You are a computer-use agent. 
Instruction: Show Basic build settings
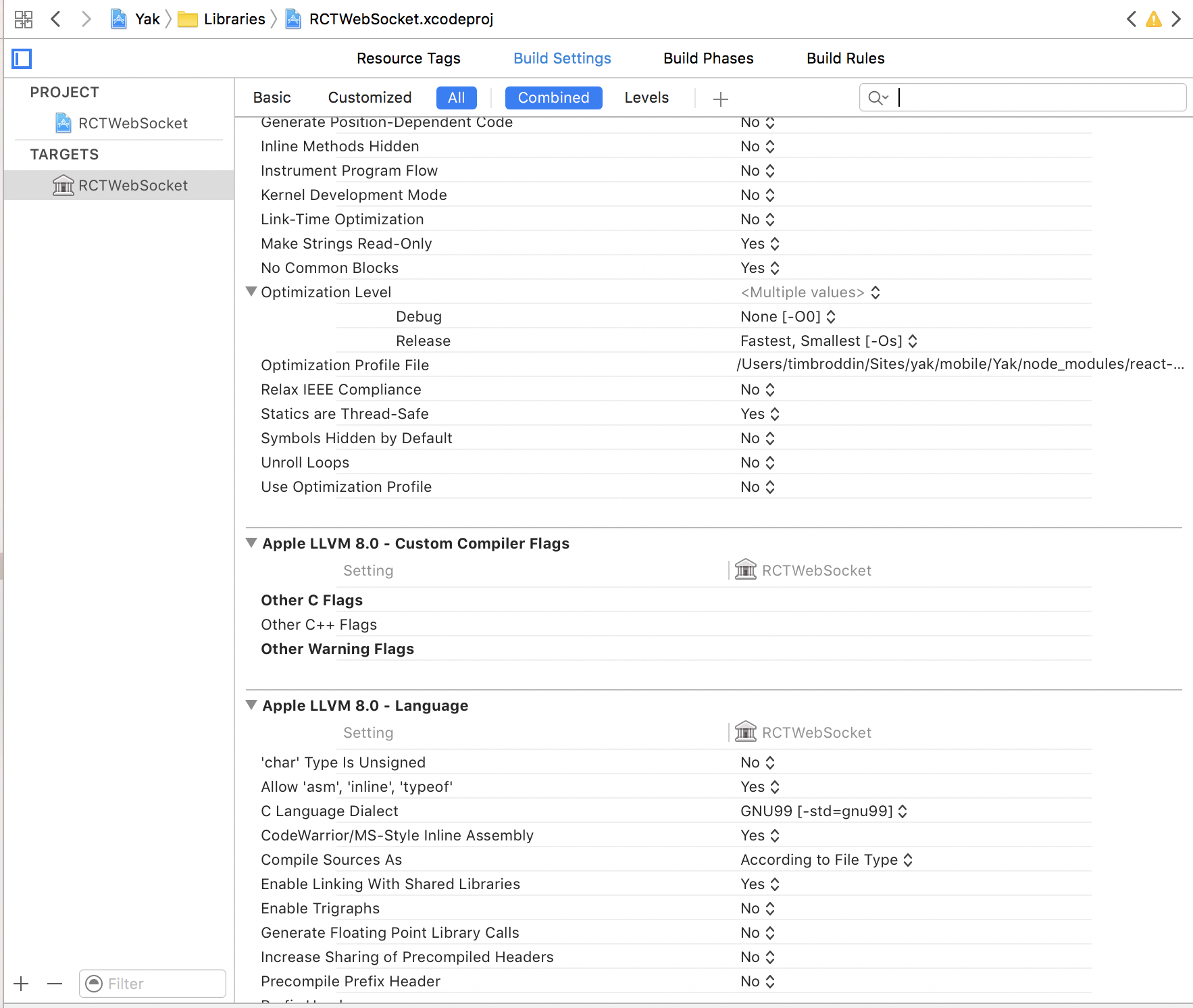coord(272,98)
